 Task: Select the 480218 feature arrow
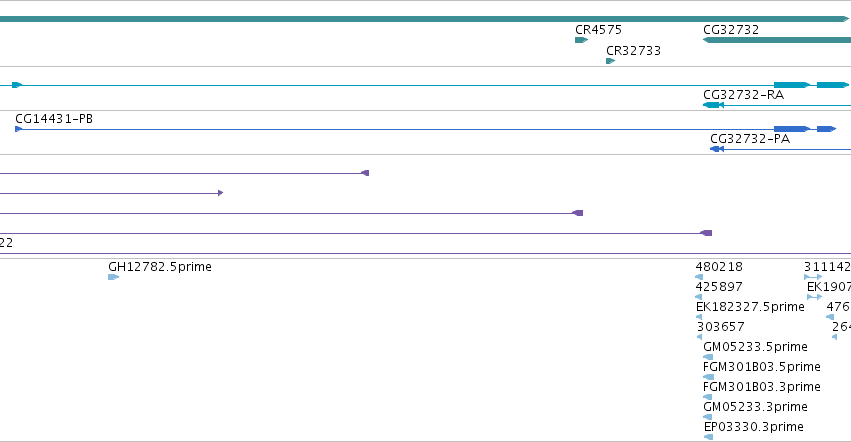699,277
